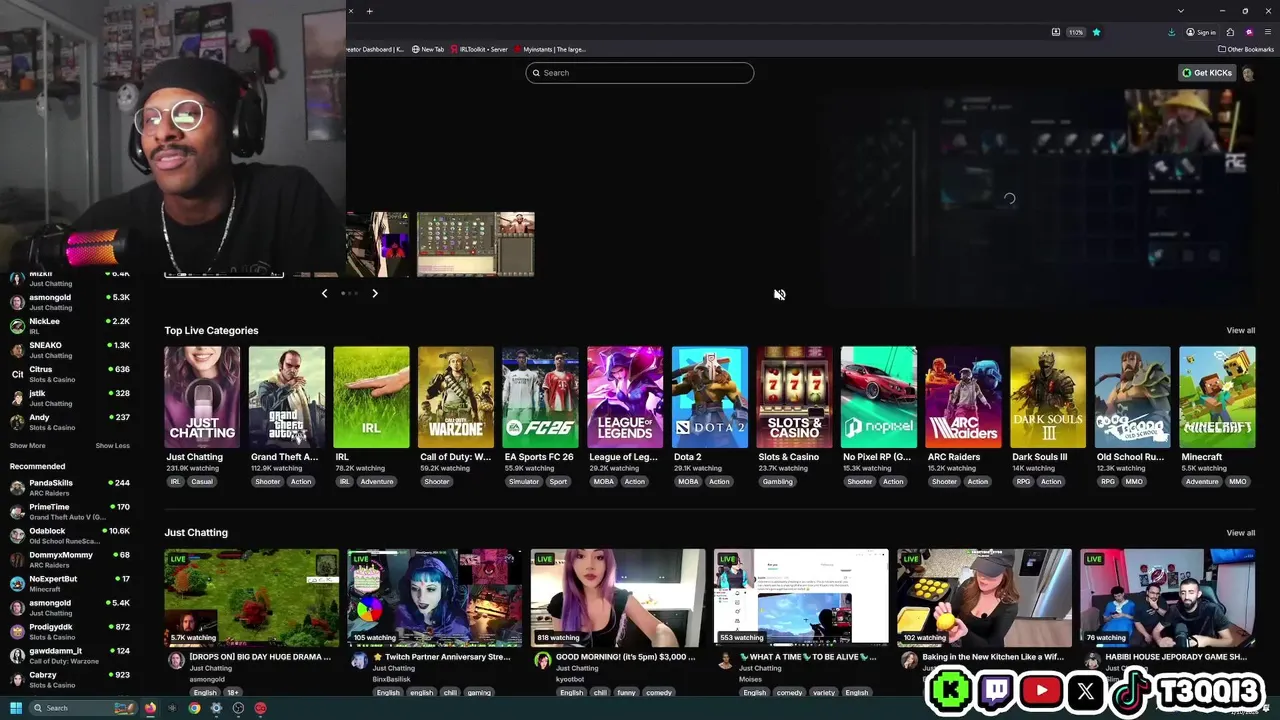
Task: Select Gambling tag under Slots & Casino
Action: click(x=777, y=482)
